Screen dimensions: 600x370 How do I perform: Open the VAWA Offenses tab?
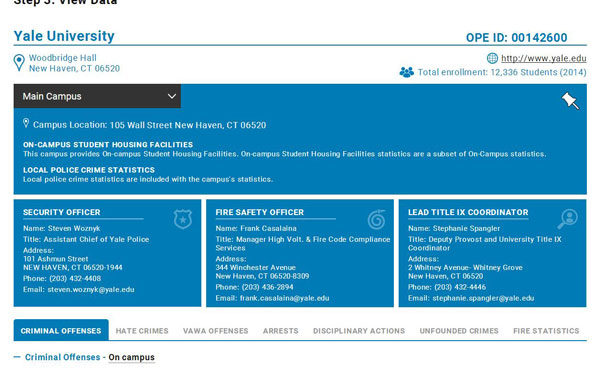coord(215,331)
